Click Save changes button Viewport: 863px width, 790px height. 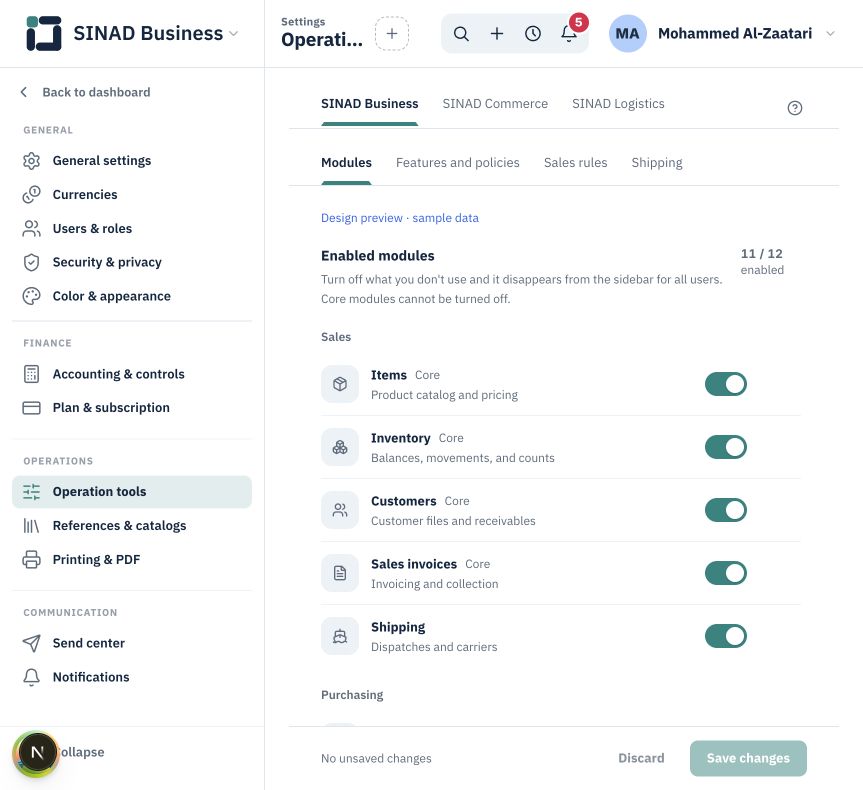[748, 758]
